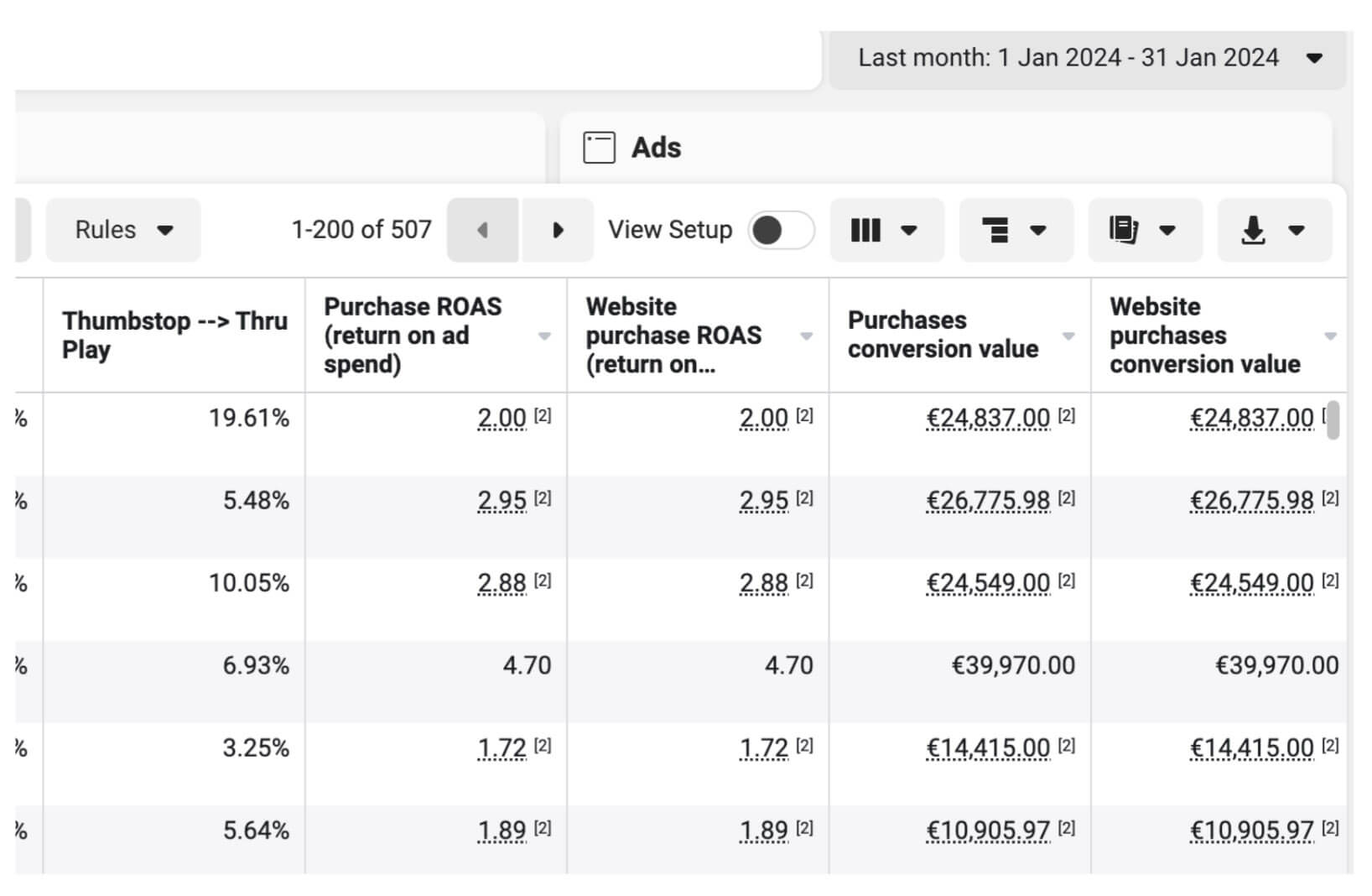Go to next page of results
This screenshot has height=896, width=1372.
558,230
